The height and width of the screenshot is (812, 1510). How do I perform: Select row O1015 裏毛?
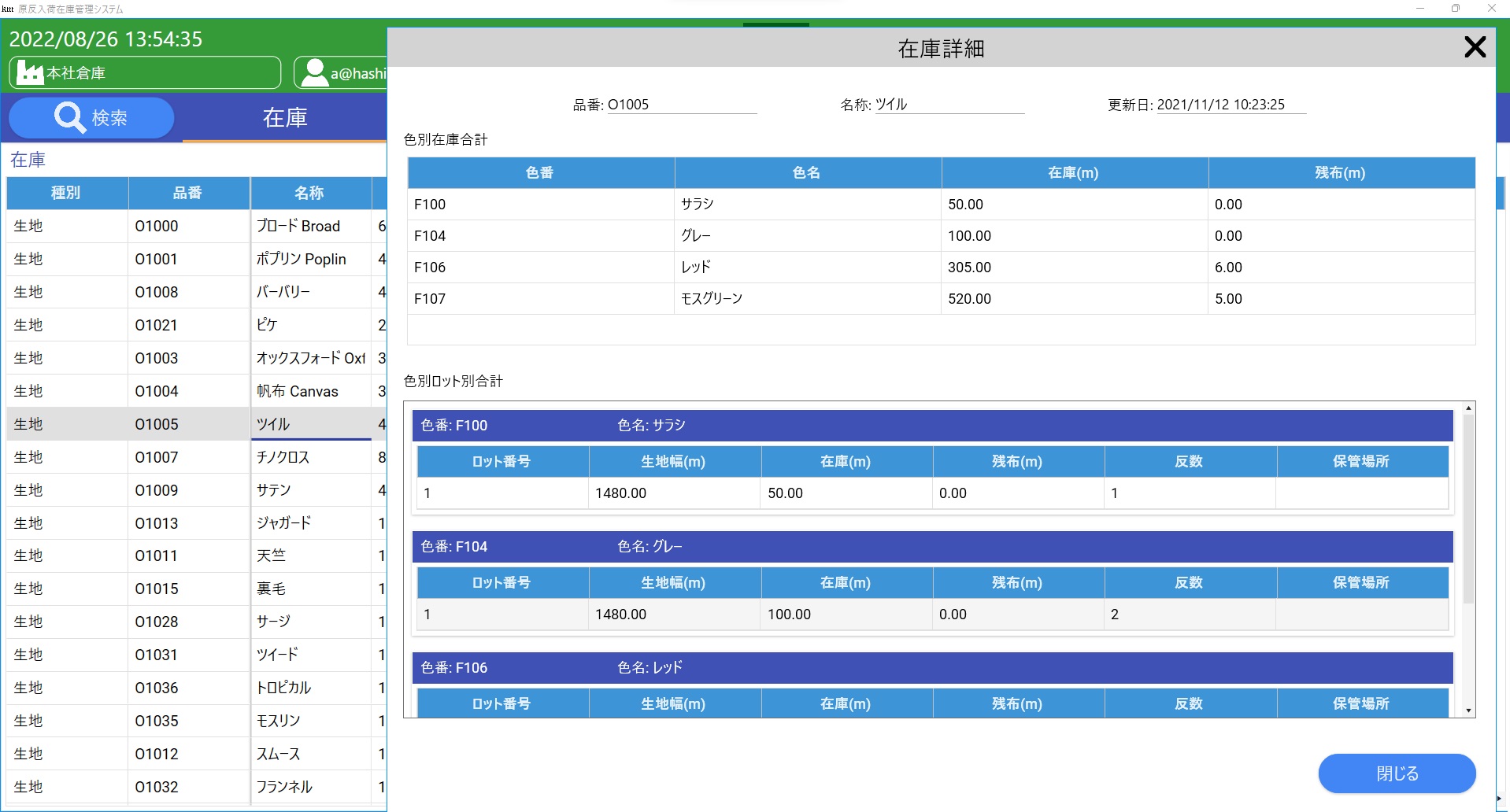tap(196, 589)
